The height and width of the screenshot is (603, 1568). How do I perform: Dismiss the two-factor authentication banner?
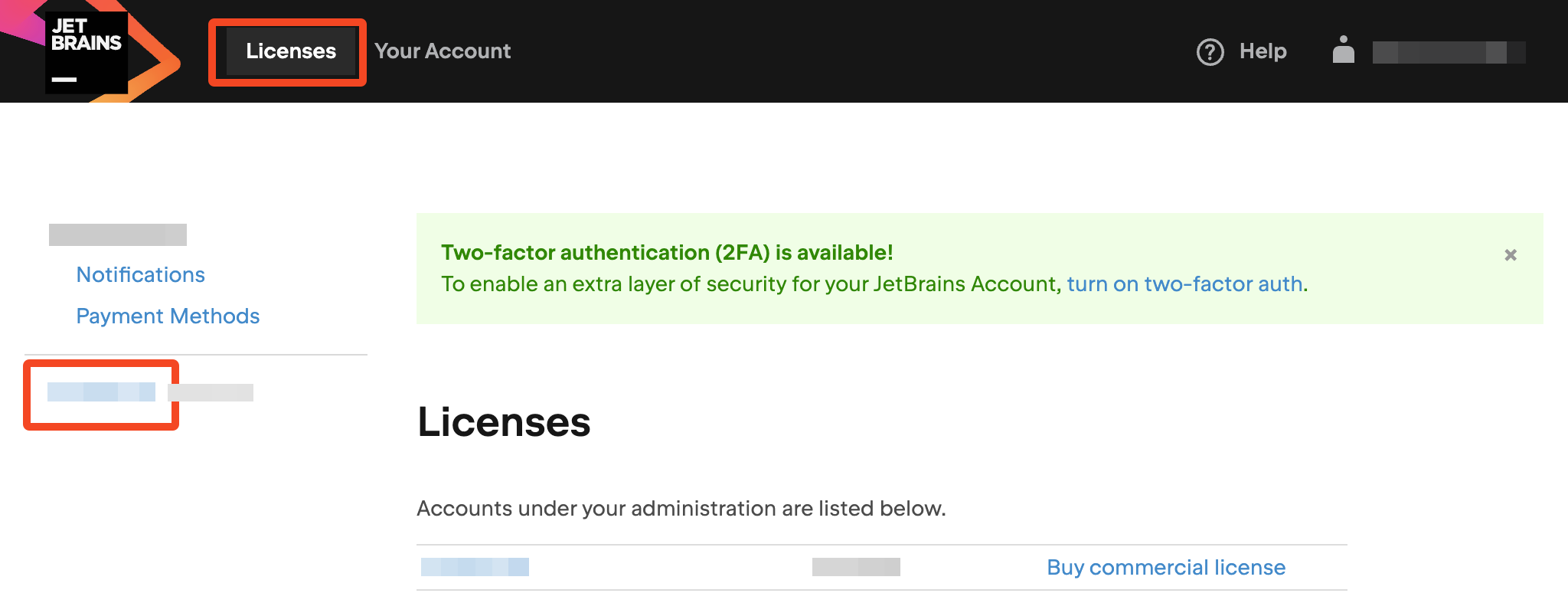click(x=1511, y=255)
